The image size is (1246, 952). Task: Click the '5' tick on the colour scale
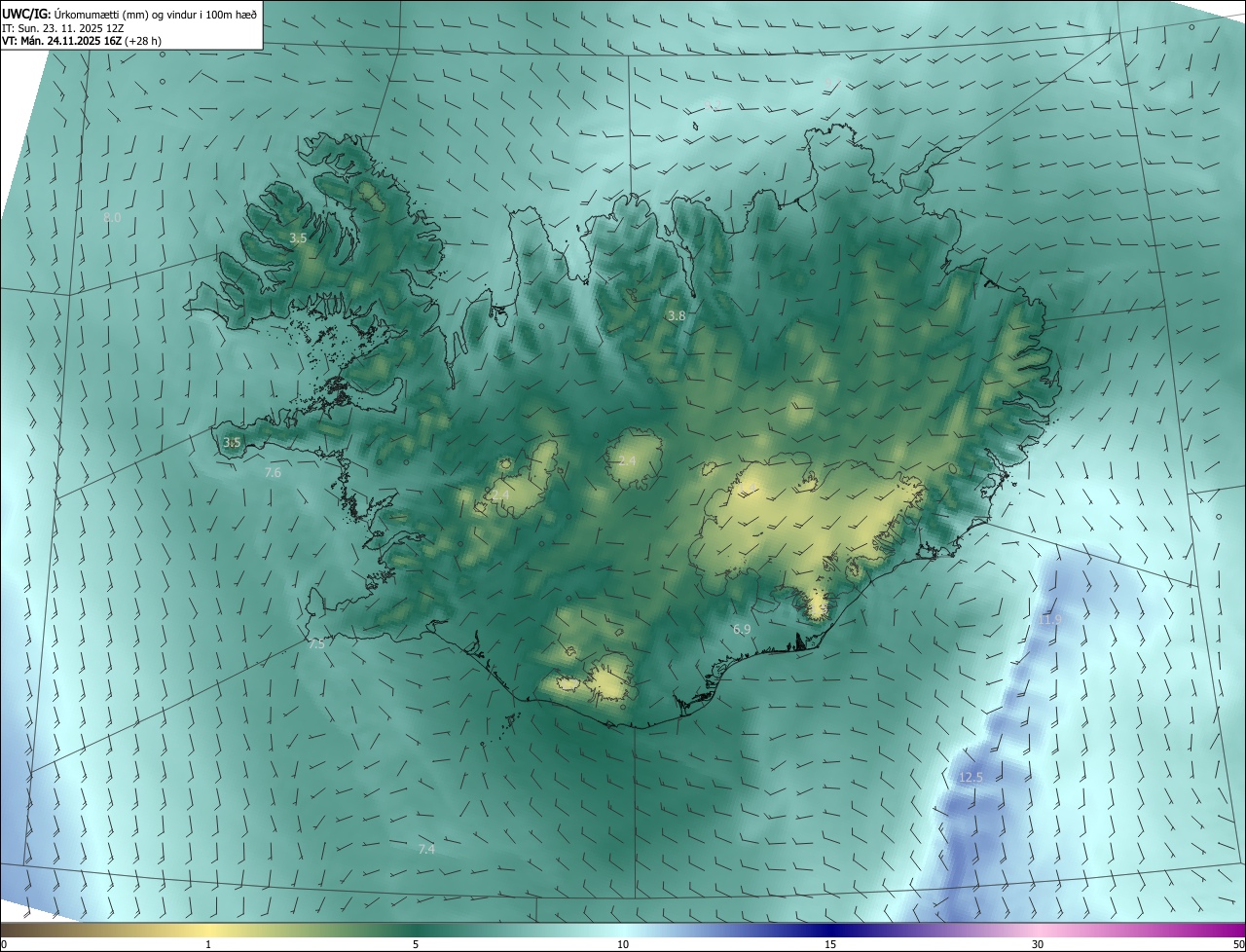[x=416, y=944]
